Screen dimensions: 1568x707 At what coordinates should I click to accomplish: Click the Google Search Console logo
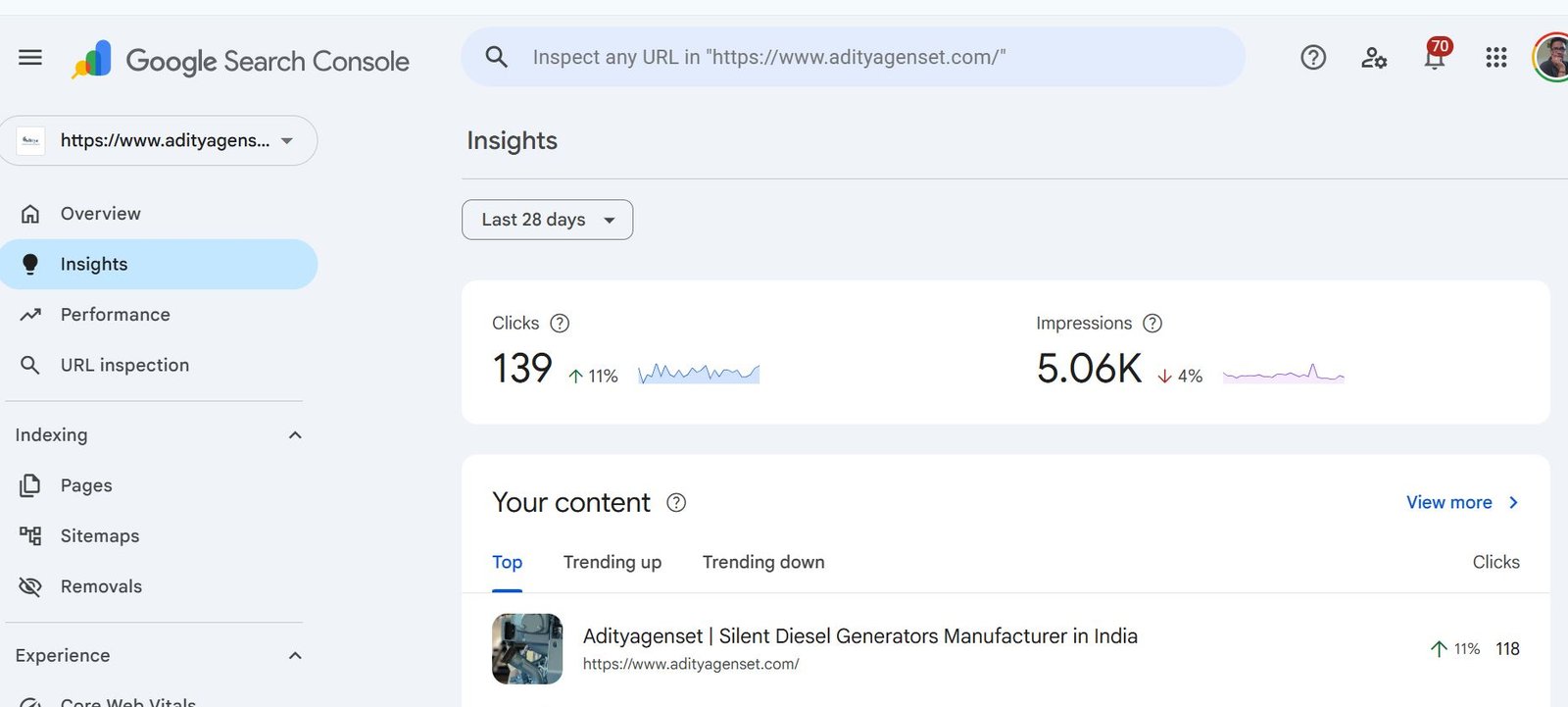point(240,61)
